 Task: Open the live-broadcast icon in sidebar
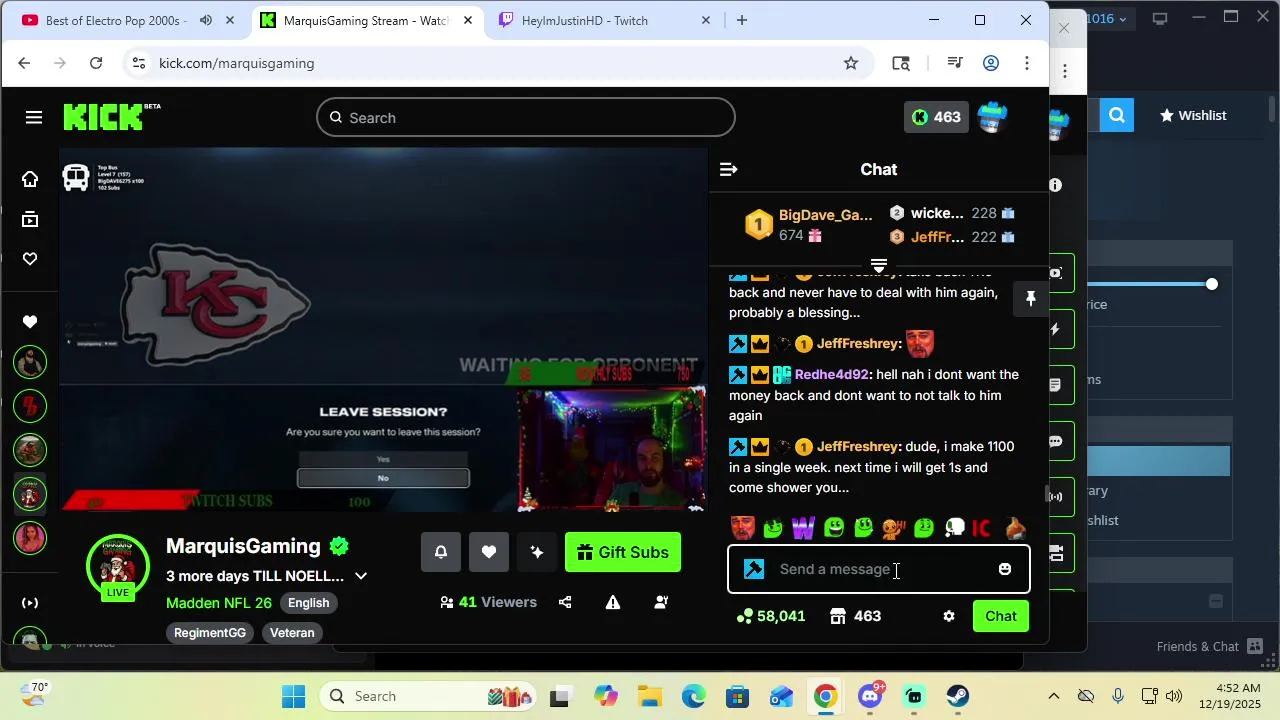coord(30,603)
